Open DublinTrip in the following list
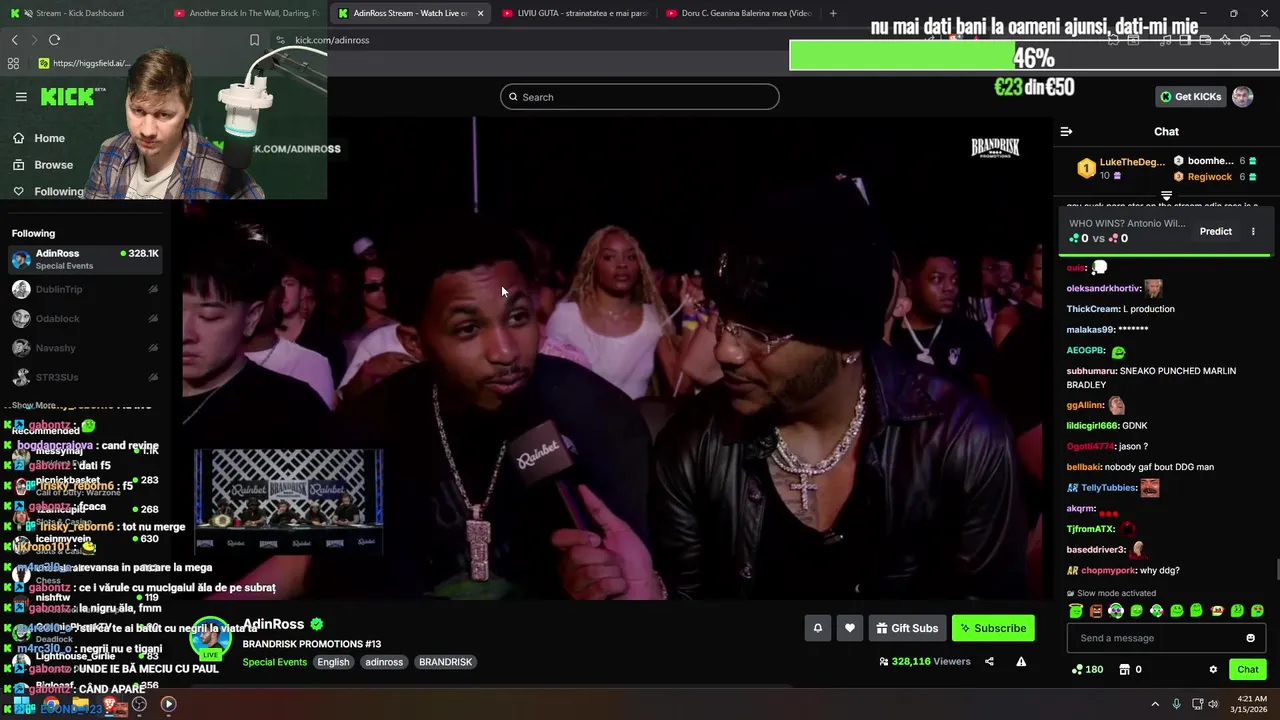The height and width of the screenshot is (720, 1280). [85, 289]
